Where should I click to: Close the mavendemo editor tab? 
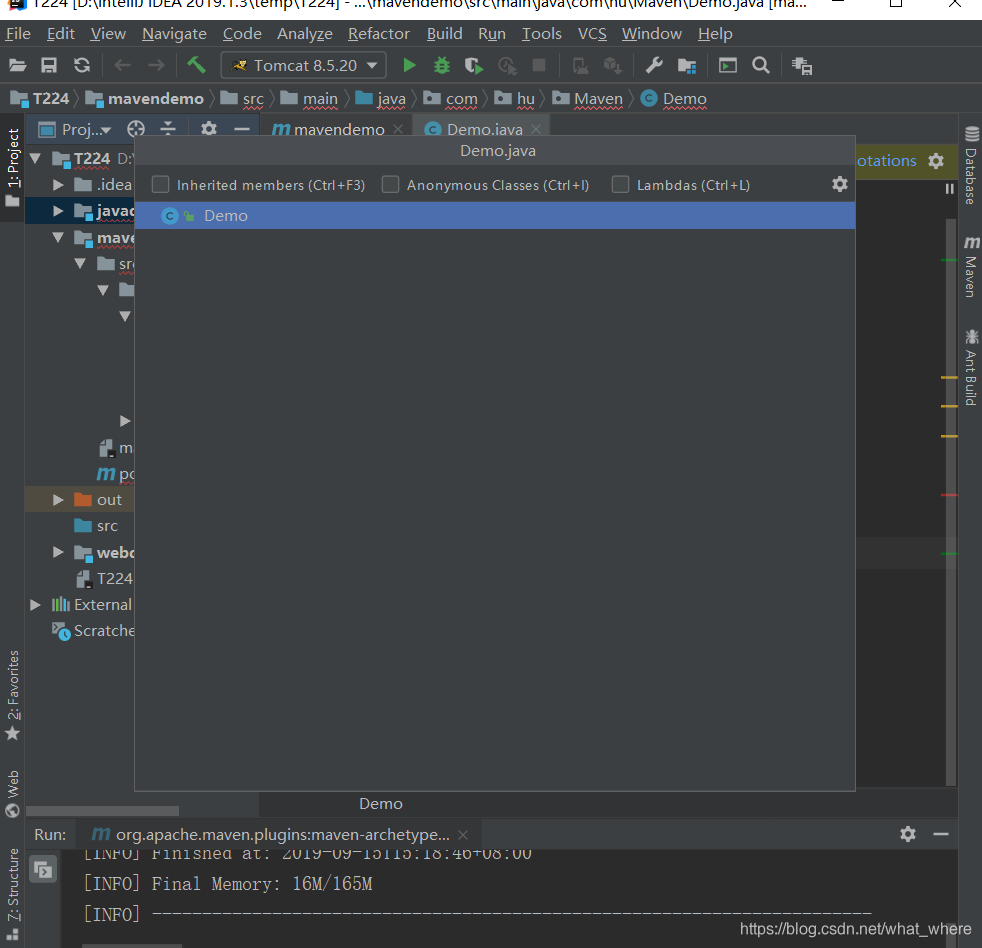(x=398, y=129)
